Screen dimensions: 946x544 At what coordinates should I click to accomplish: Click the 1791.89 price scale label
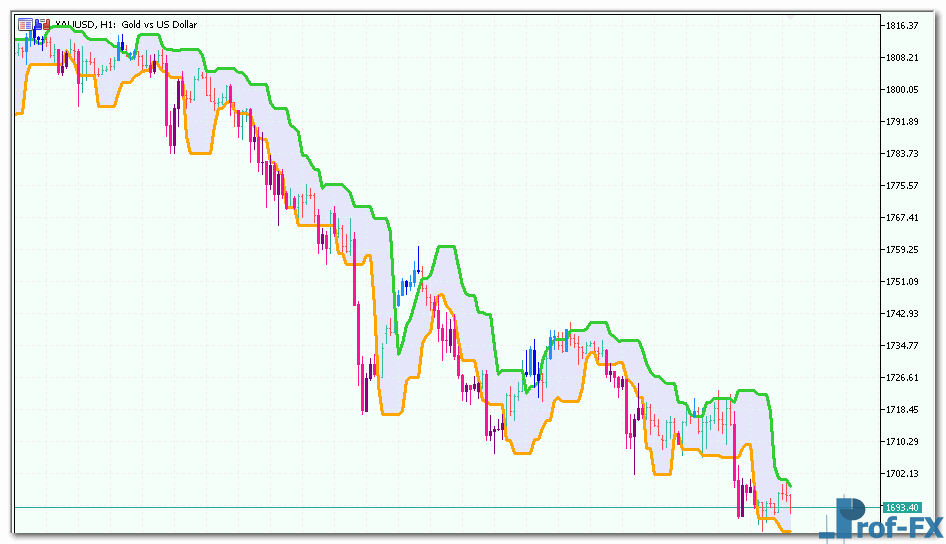tap(901, 122)
